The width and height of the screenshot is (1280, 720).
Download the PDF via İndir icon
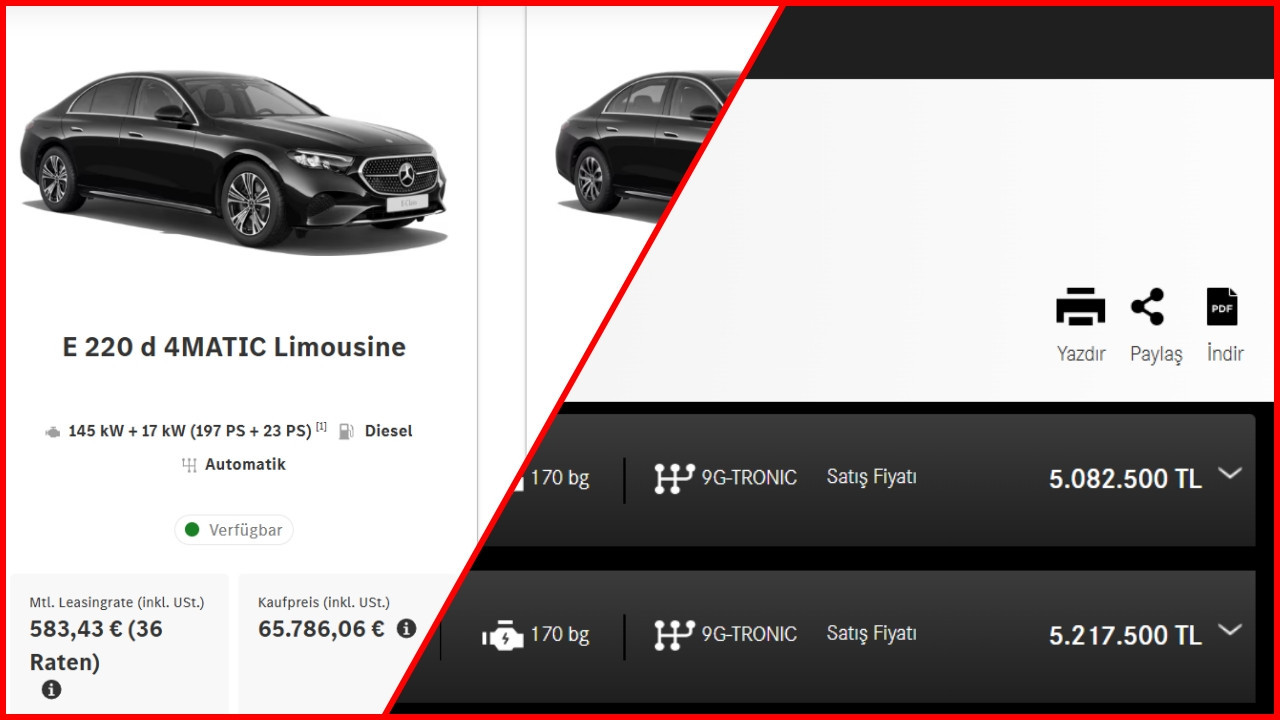tap(1222, 306)
